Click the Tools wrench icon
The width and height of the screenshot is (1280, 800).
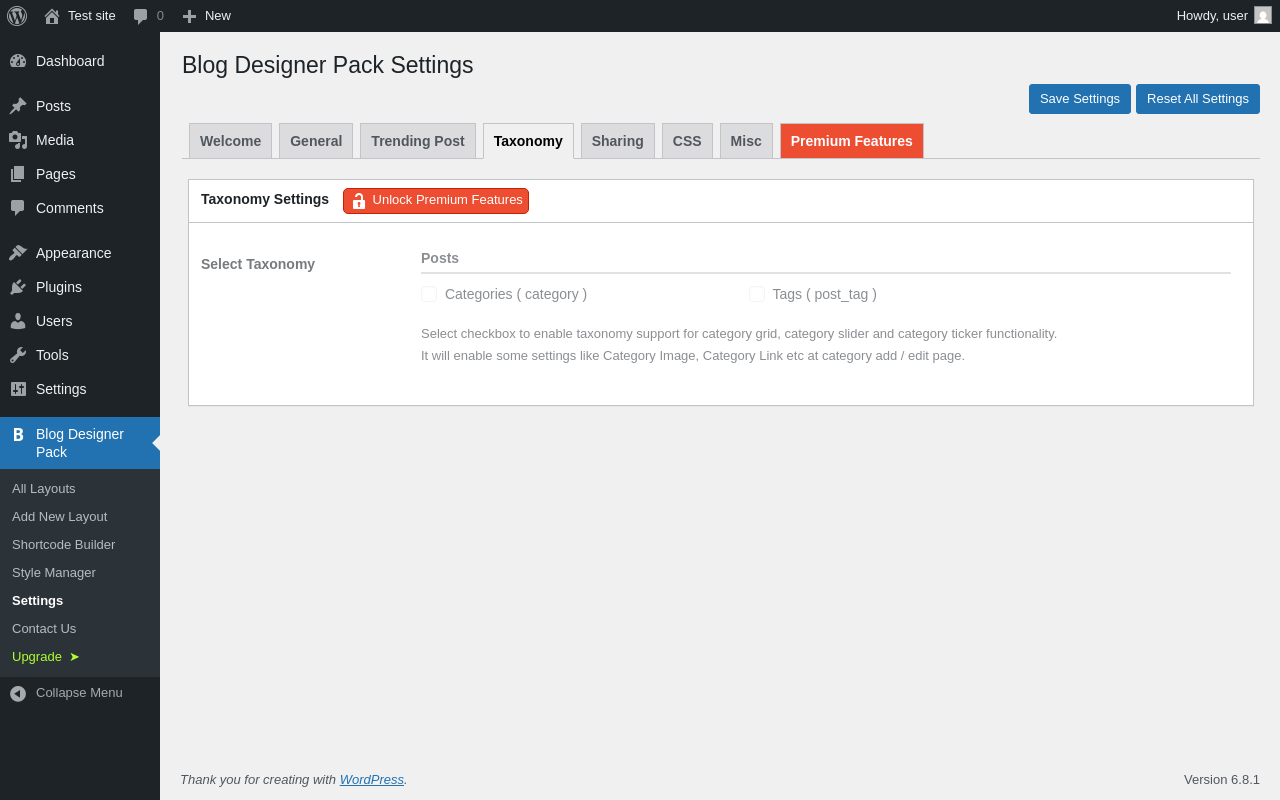(x=18, y=355)
